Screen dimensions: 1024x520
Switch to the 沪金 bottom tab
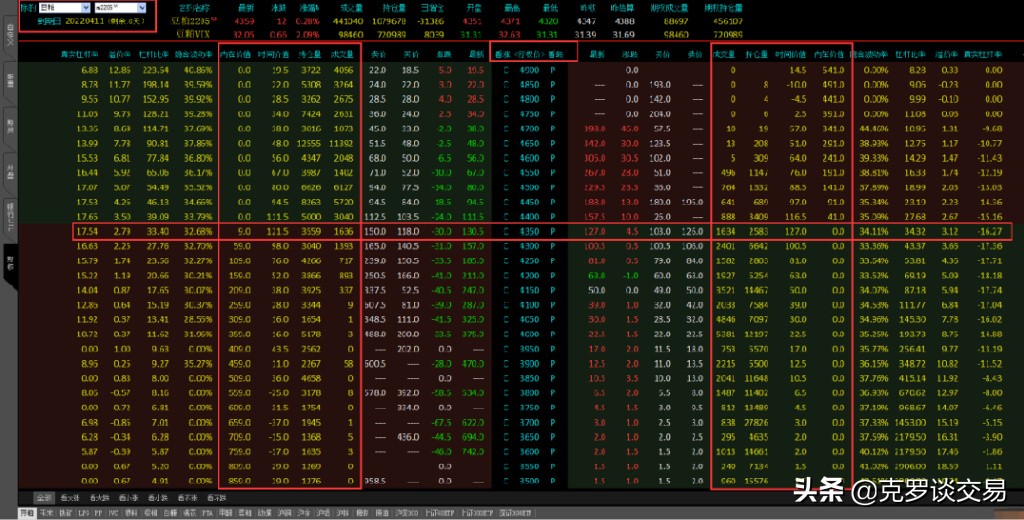point(304,513)
